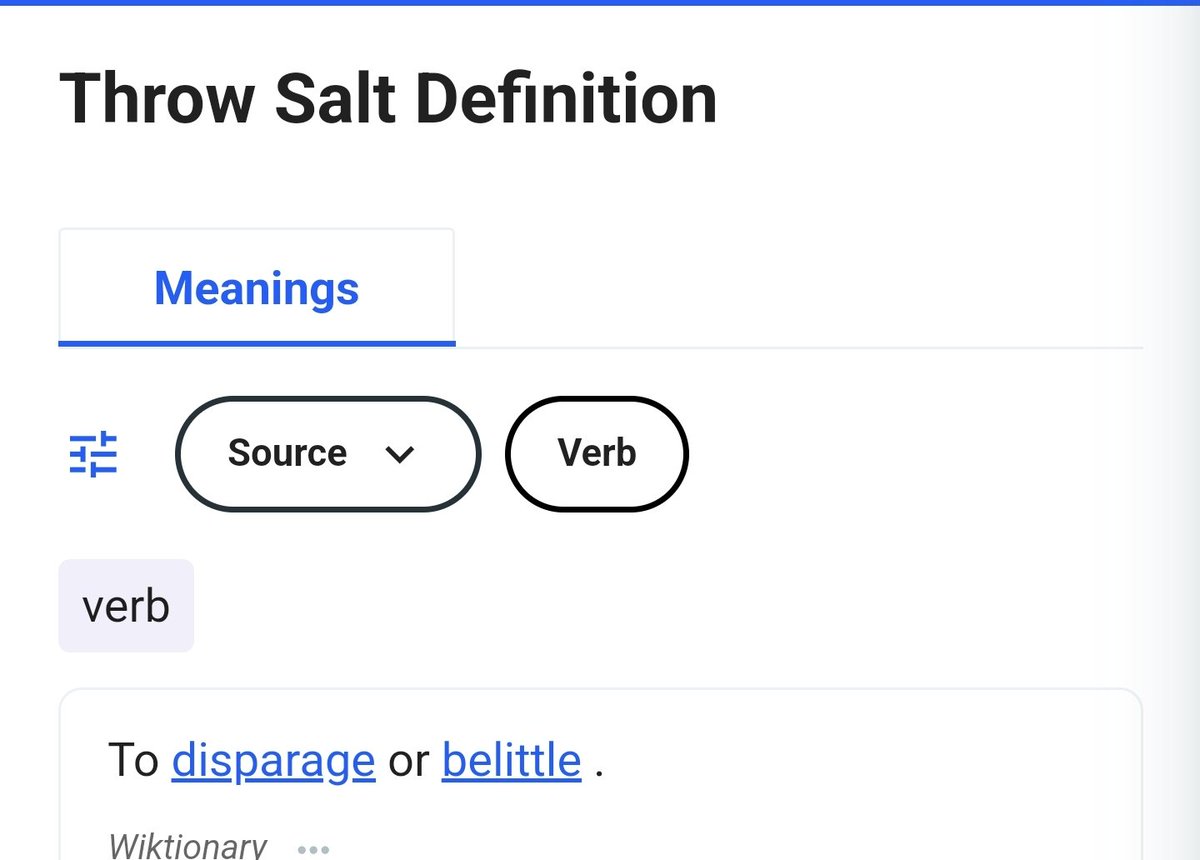This screenshot has height=860, width=1200.
Task: Show the meaning filter settings
Action: (x=93, y=454)
